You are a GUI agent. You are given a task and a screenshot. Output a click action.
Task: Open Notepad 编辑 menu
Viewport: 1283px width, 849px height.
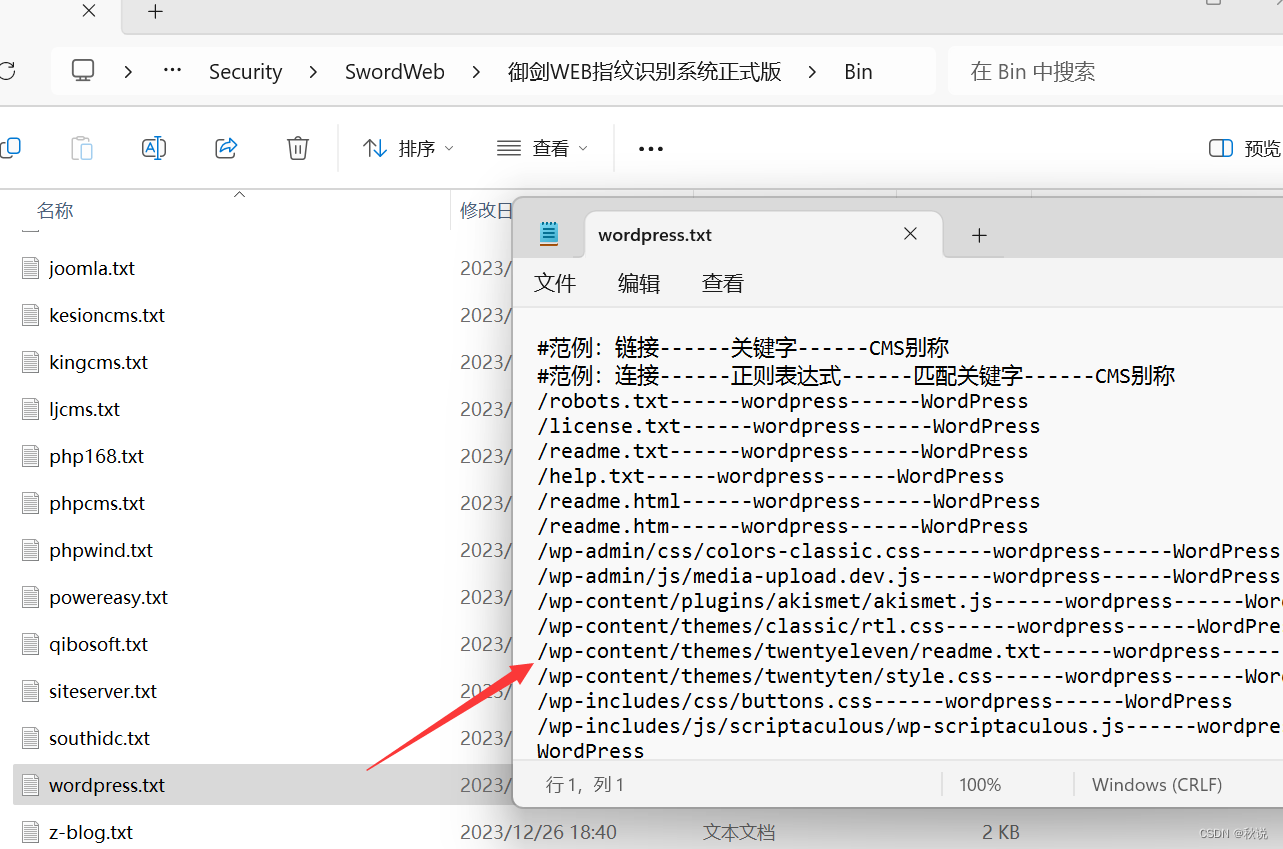coord(639,283)
